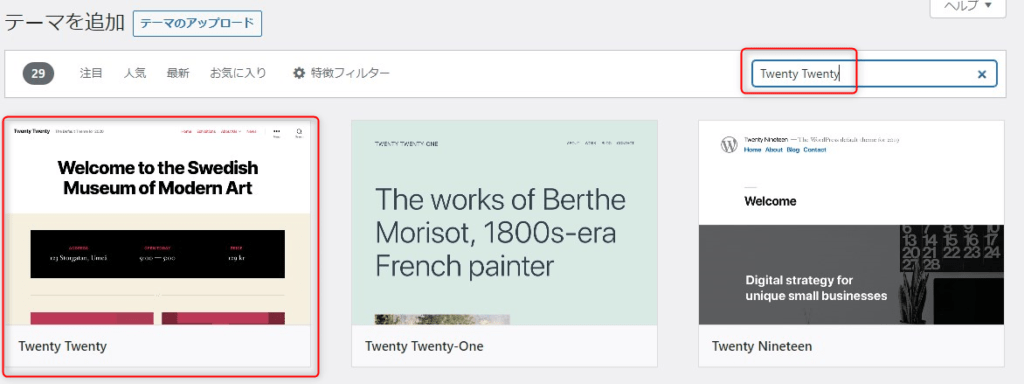Click the Twenty Twenty-One theme name label
This screenshot has height=384, width=1024.
click(x=424, y=346)
